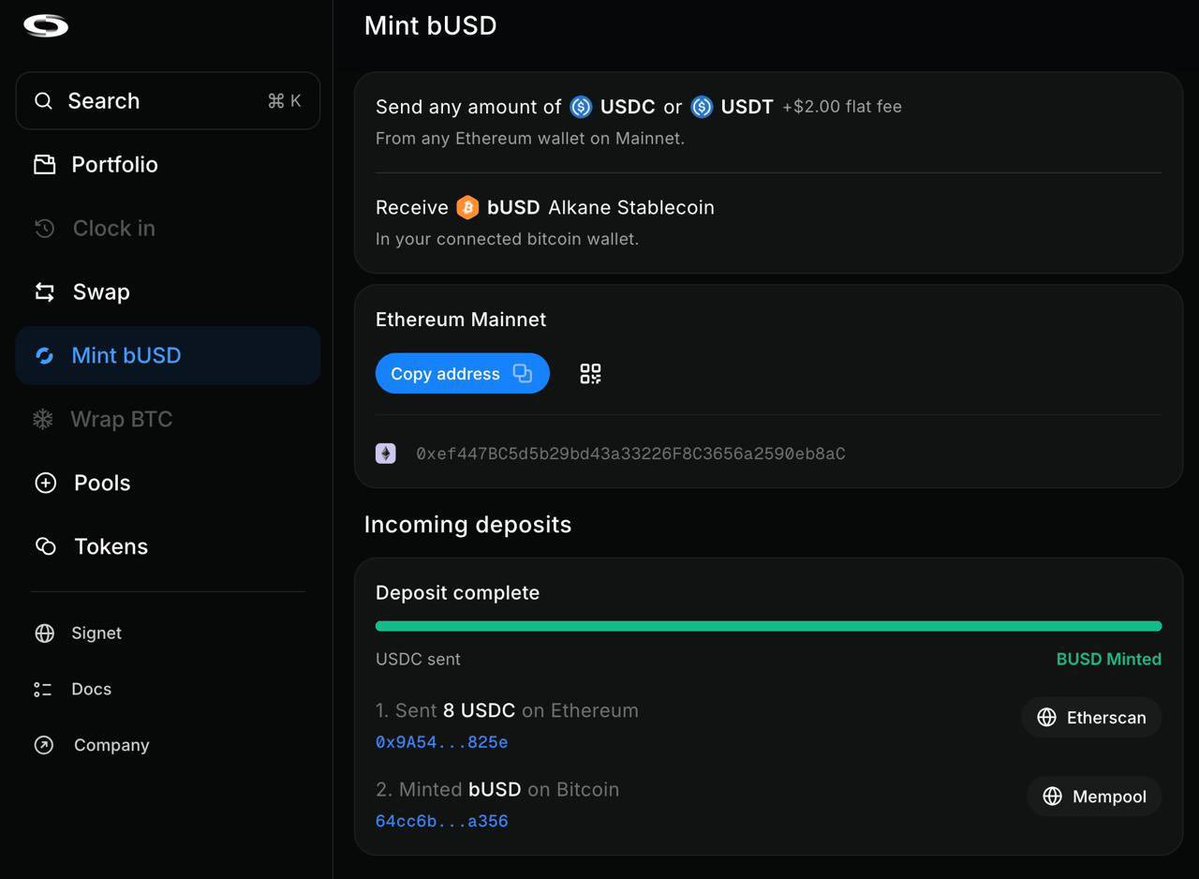This screenshot has width=1199, height=879.
Task: Show the QR code for address
Action: 590,374
